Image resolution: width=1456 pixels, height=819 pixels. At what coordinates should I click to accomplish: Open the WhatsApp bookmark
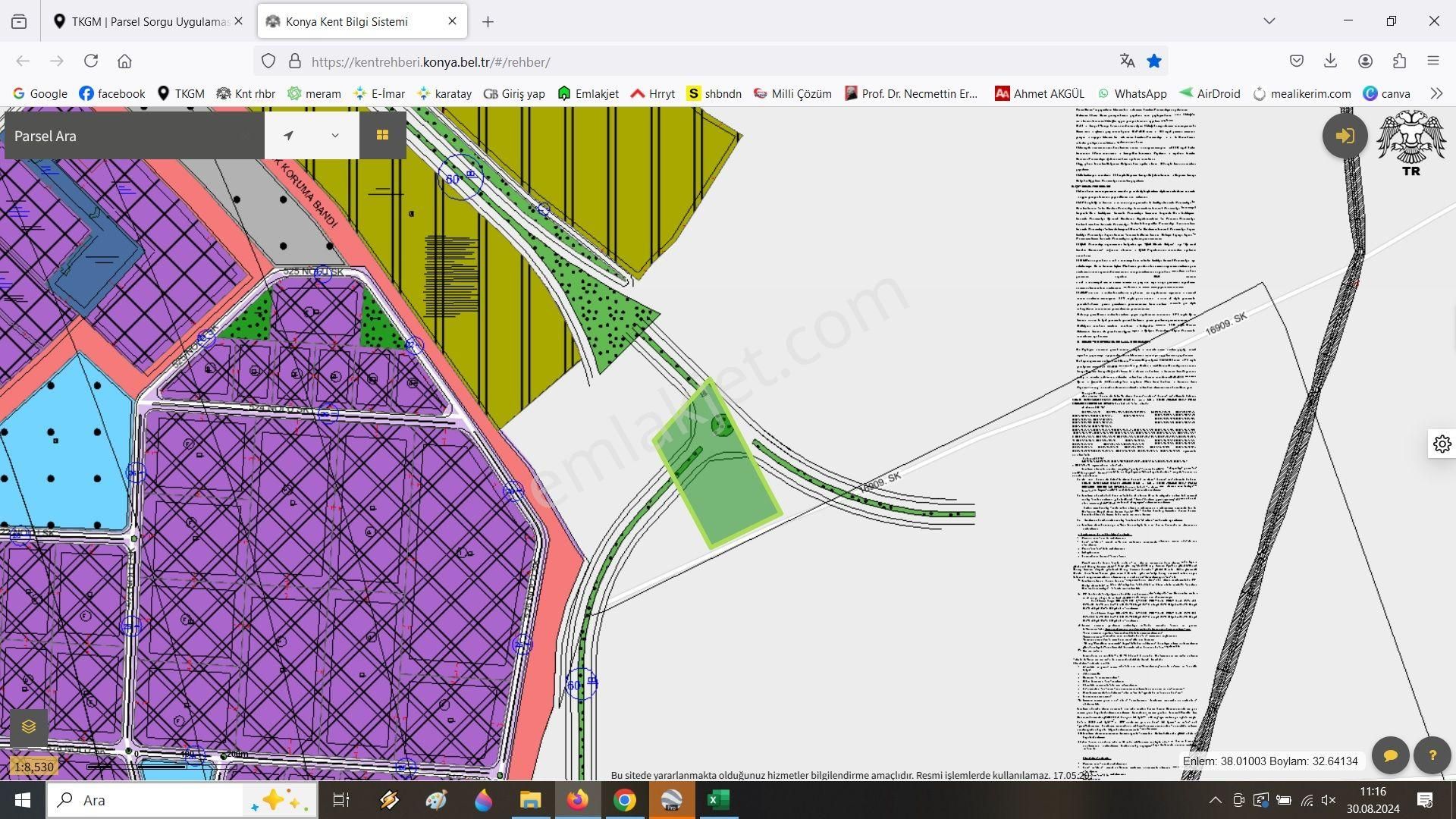pos(1131,93)
